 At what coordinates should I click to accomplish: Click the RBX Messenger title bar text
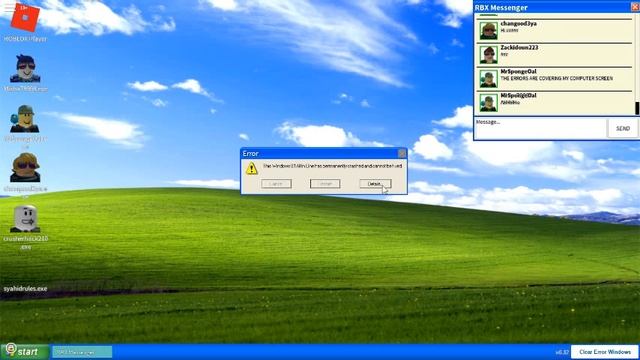501,7
